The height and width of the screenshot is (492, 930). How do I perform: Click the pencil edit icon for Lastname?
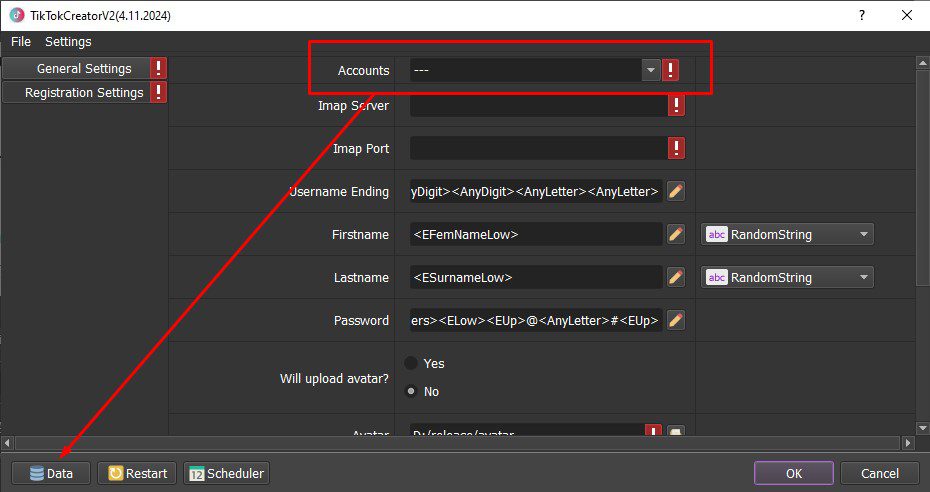pyautogui.click(x=676, y=277)
